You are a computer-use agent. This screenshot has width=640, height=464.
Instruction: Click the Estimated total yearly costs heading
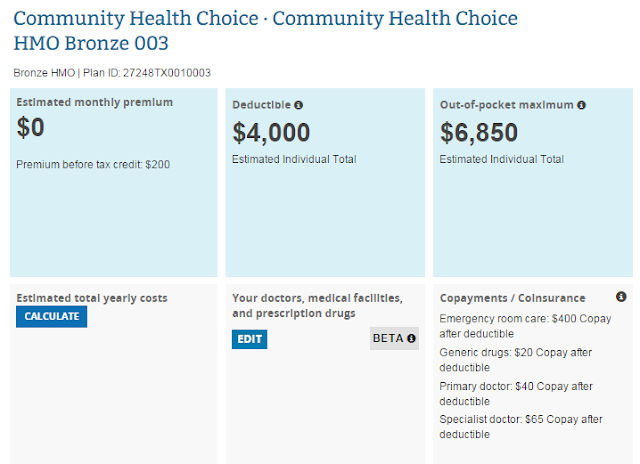coord(92,298)
